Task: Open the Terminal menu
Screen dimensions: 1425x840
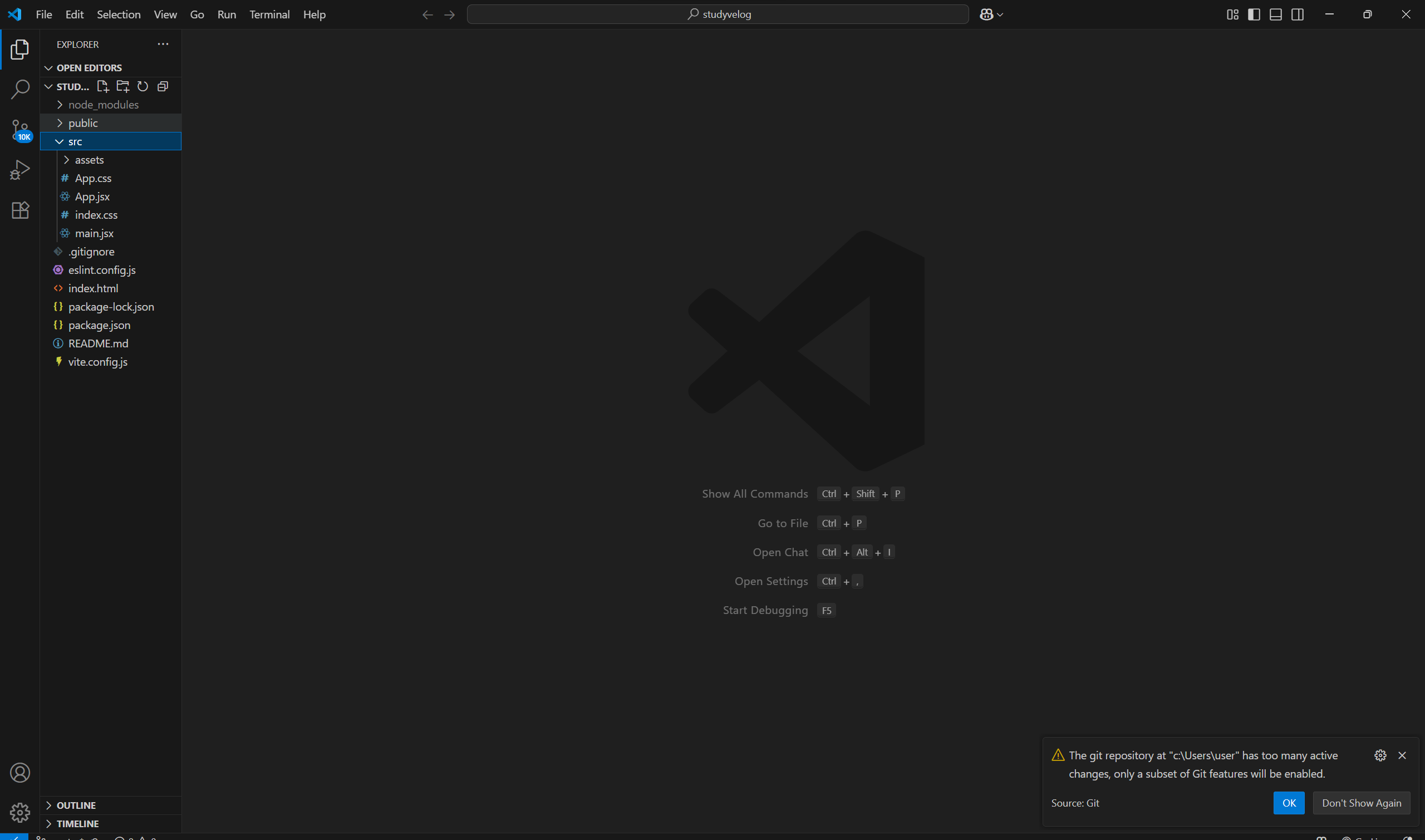Action: point(269,14)
